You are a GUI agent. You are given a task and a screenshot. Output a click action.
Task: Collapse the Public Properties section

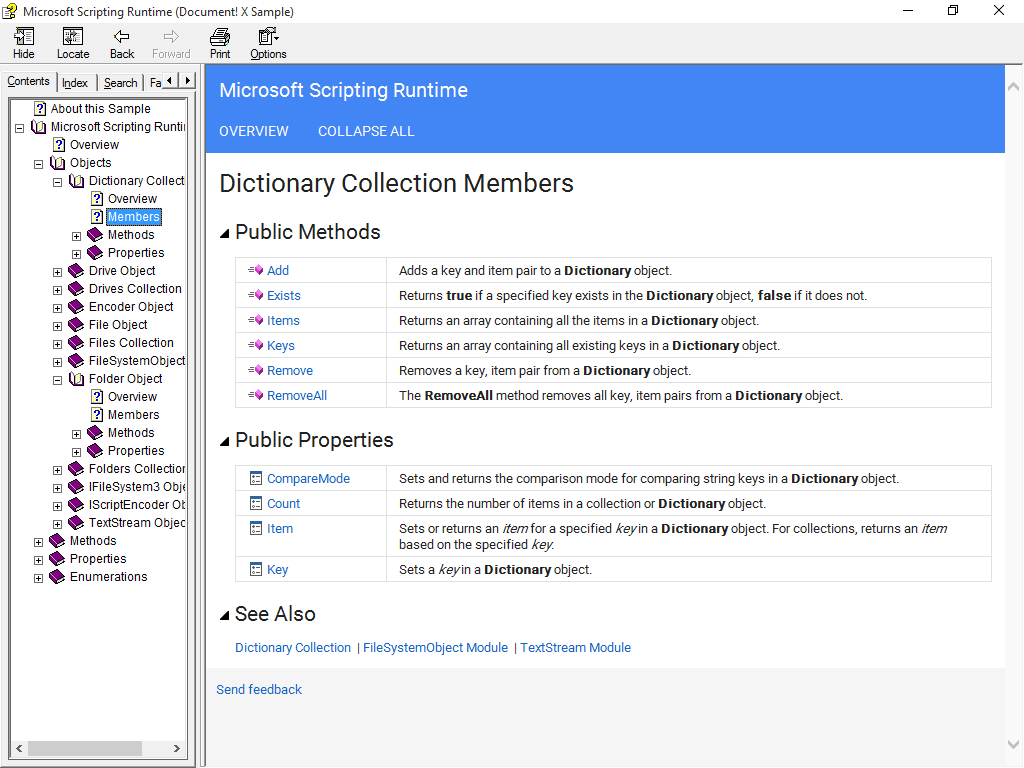coord(225,441)
